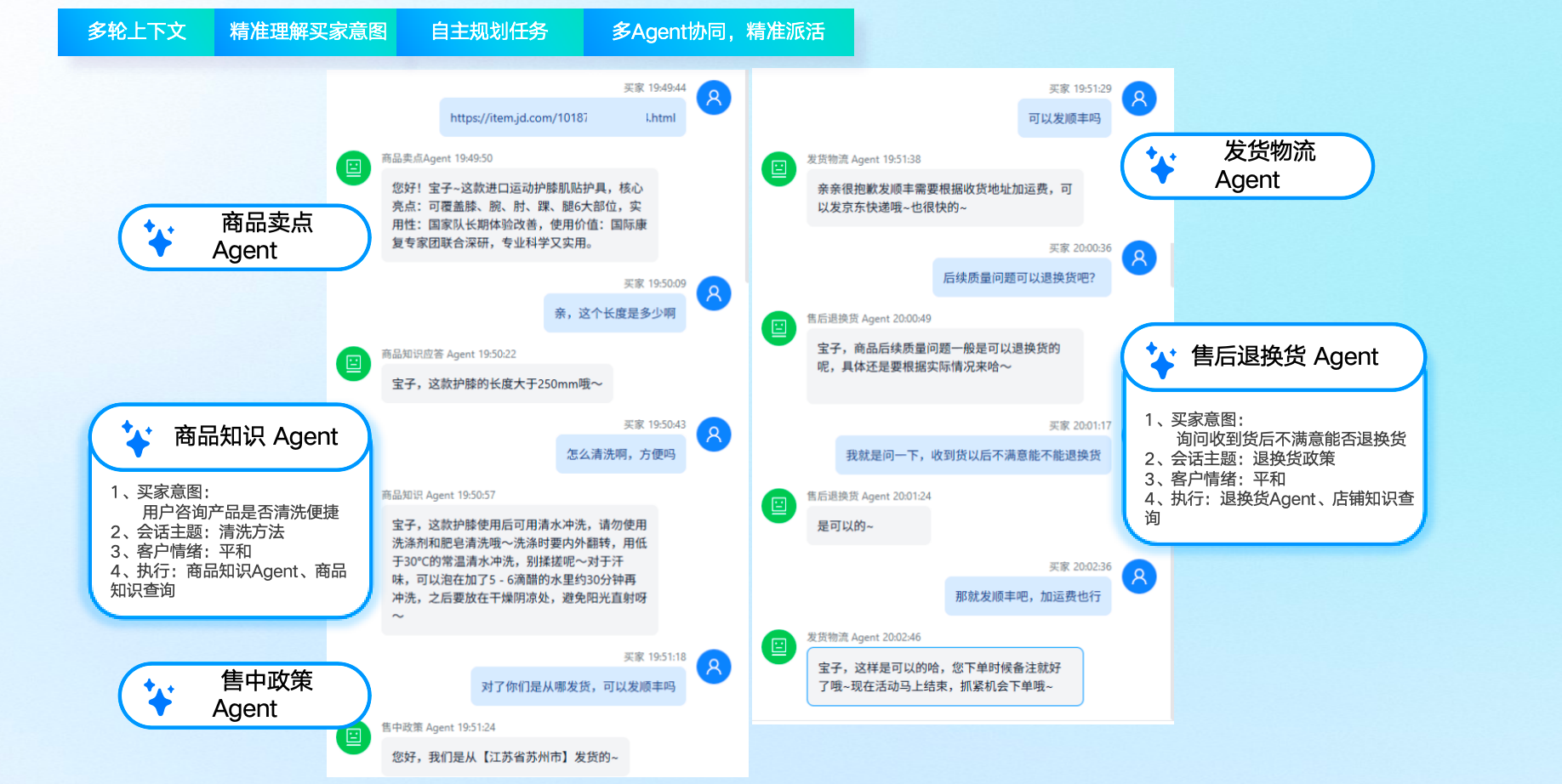This screenshot has height=784, width=1562.
Task: Click the sparkle icon on 发货物流 Agent badge
Action: (1162, 165)
